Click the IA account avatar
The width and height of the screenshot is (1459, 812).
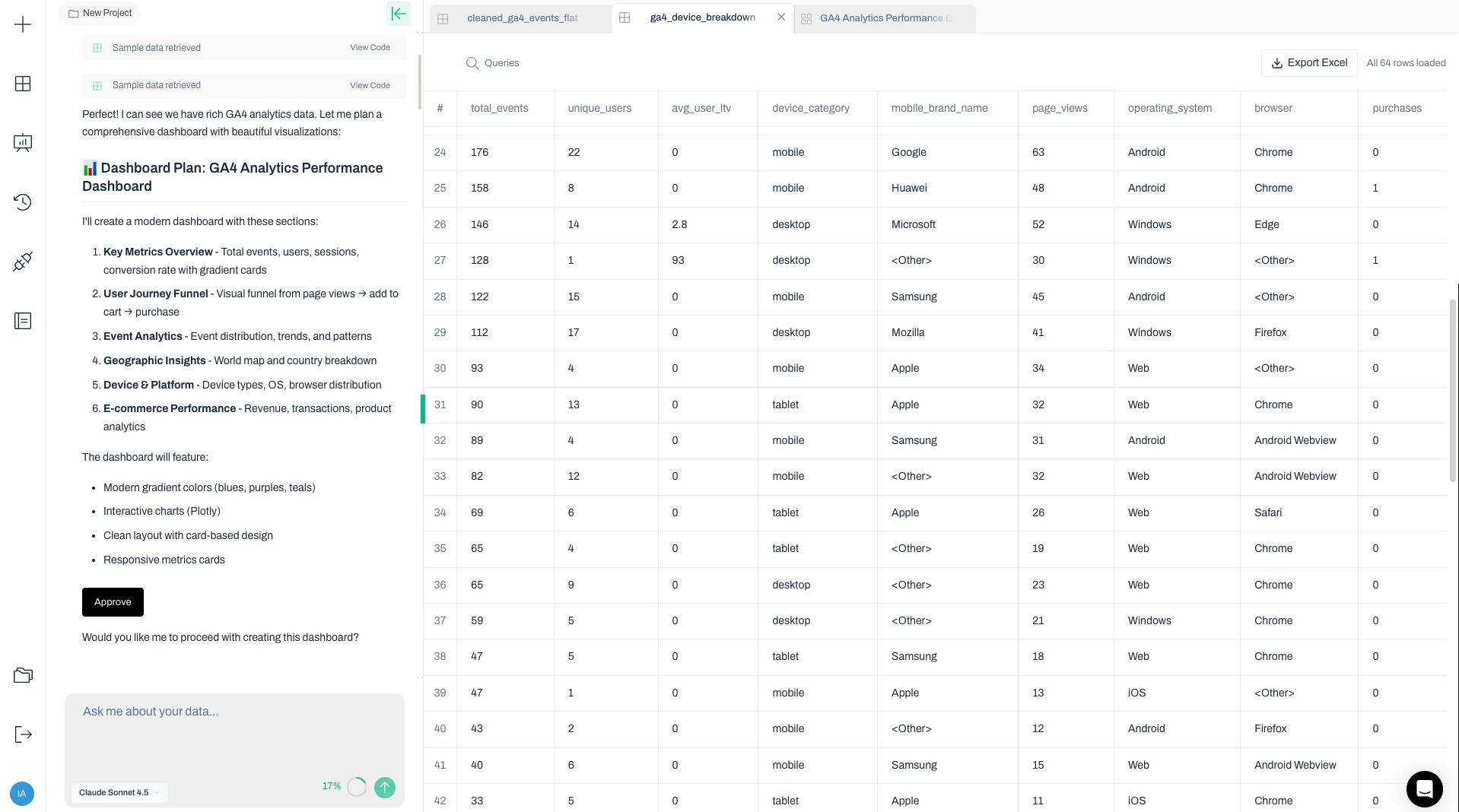(x=22, y=793)
